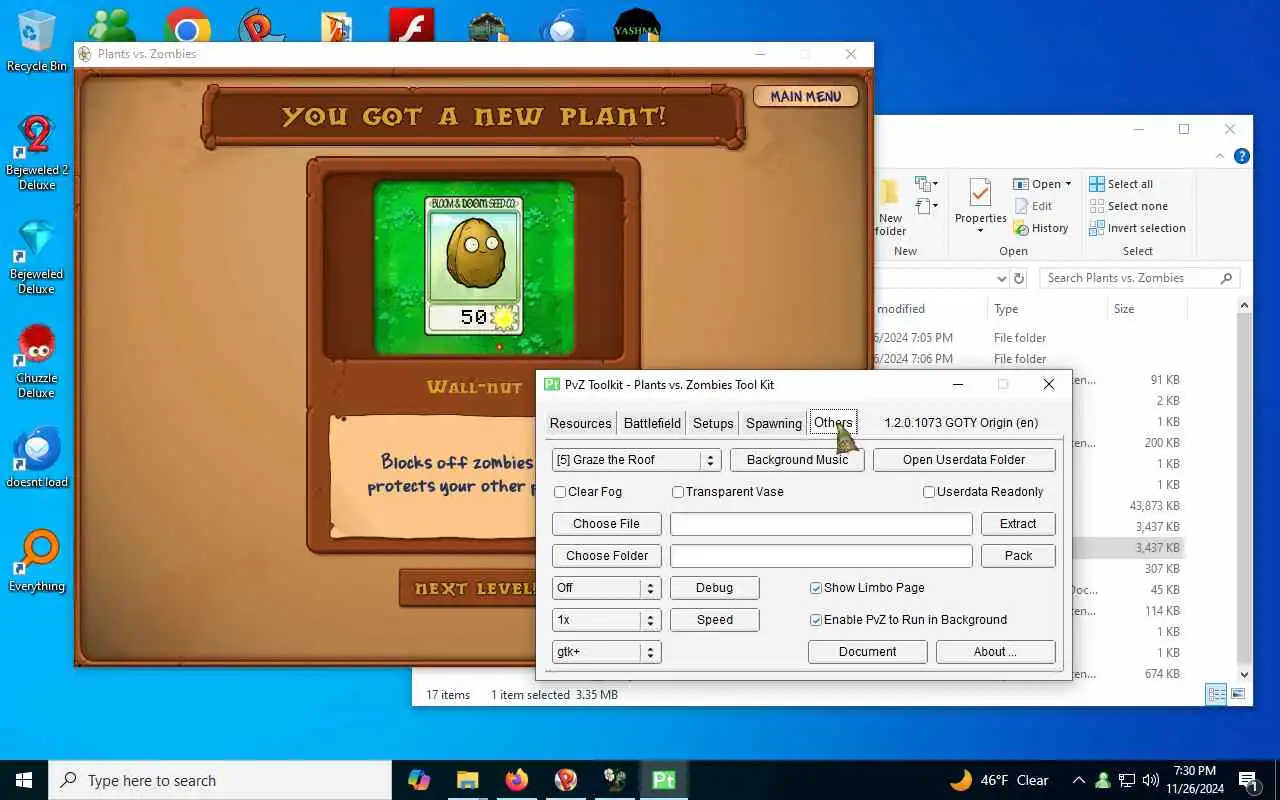Click the Explorer help question mark icon
Screen dimensions: 1280x800
(1242, 156)
